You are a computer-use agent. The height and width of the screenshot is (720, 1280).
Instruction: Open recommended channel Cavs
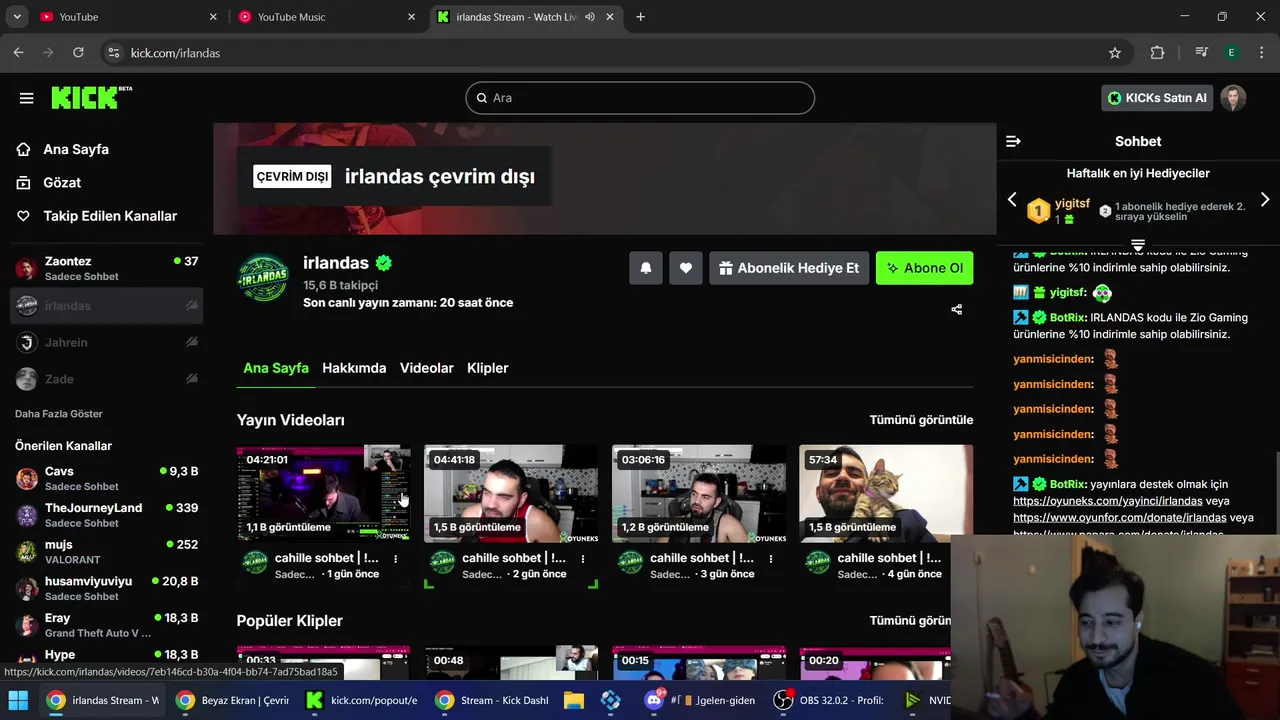[x=106, y=478]
